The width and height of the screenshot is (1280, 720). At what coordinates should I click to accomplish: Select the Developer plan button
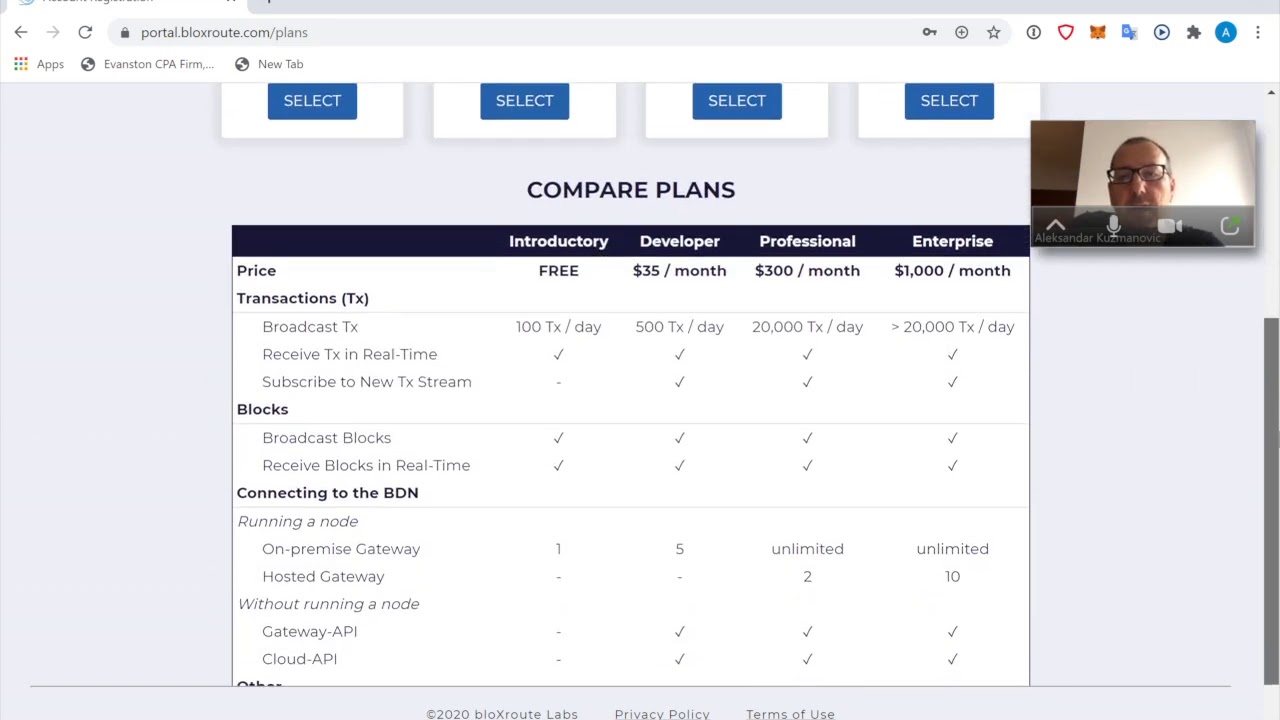[x=525, y=101]
